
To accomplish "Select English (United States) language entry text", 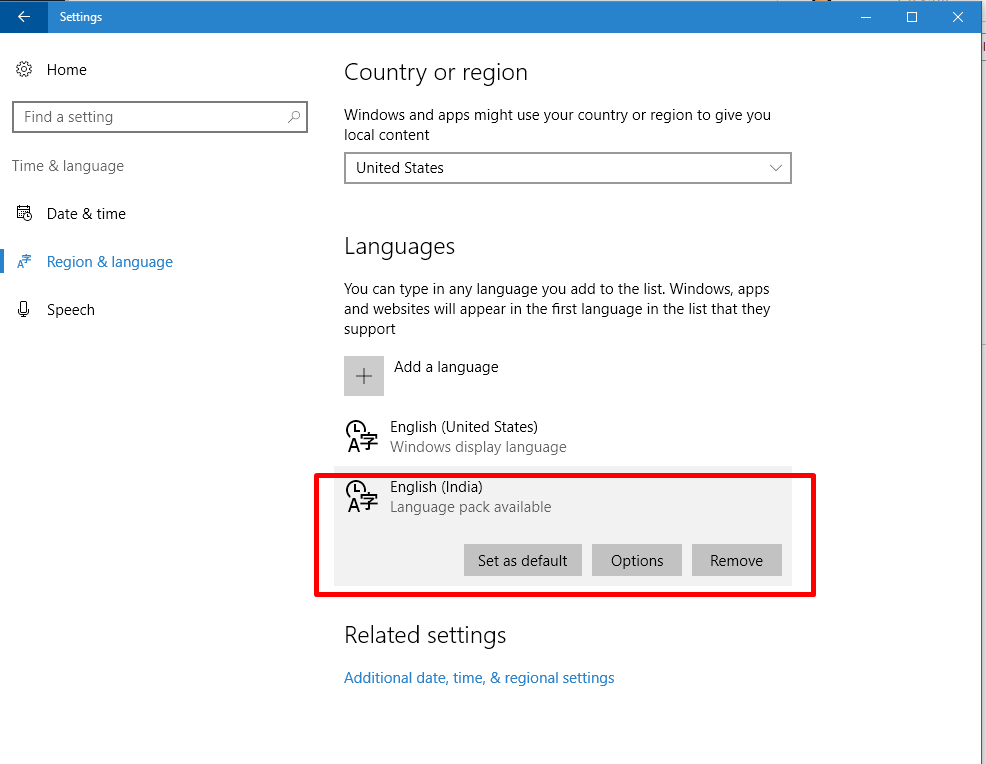I will 464,427.
